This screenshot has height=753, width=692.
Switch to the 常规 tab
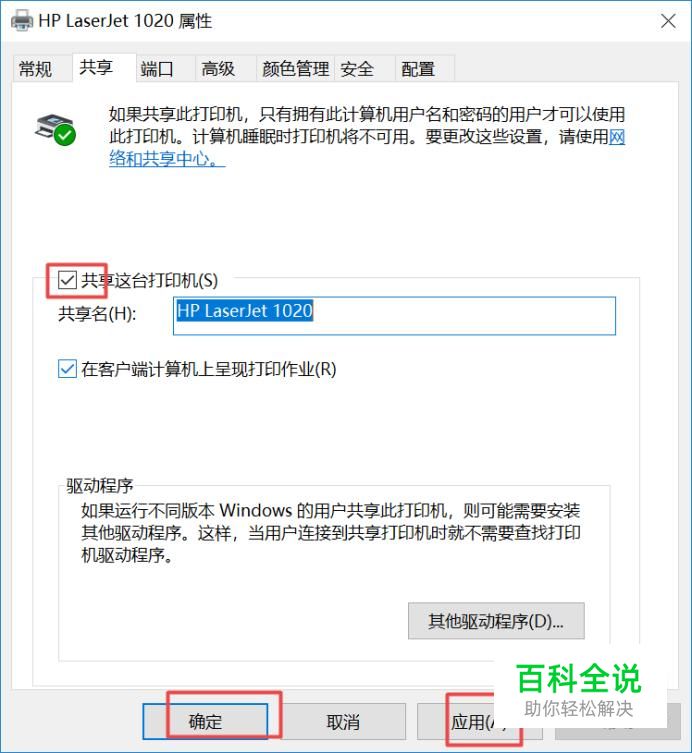point(36,69)
